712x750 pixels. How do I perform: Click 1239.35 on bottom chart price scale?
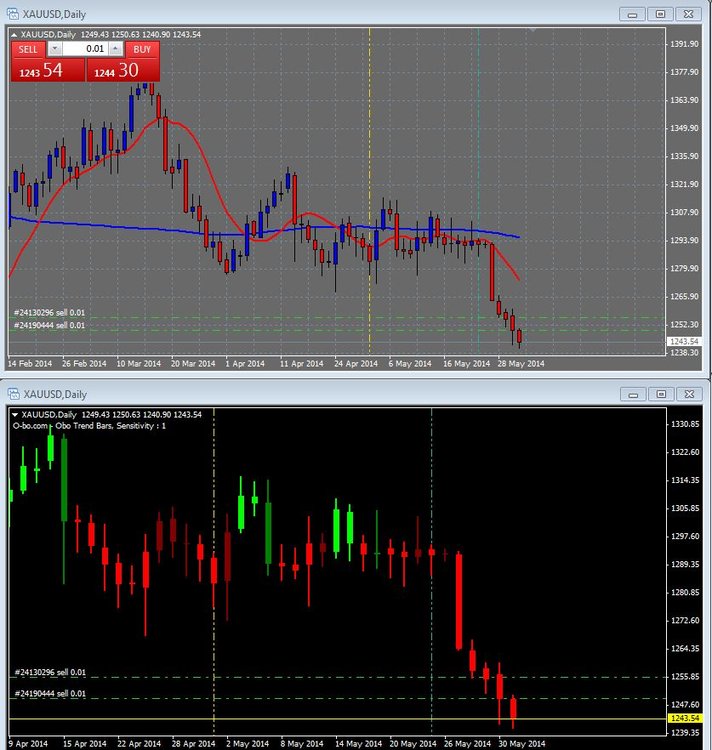685,733
